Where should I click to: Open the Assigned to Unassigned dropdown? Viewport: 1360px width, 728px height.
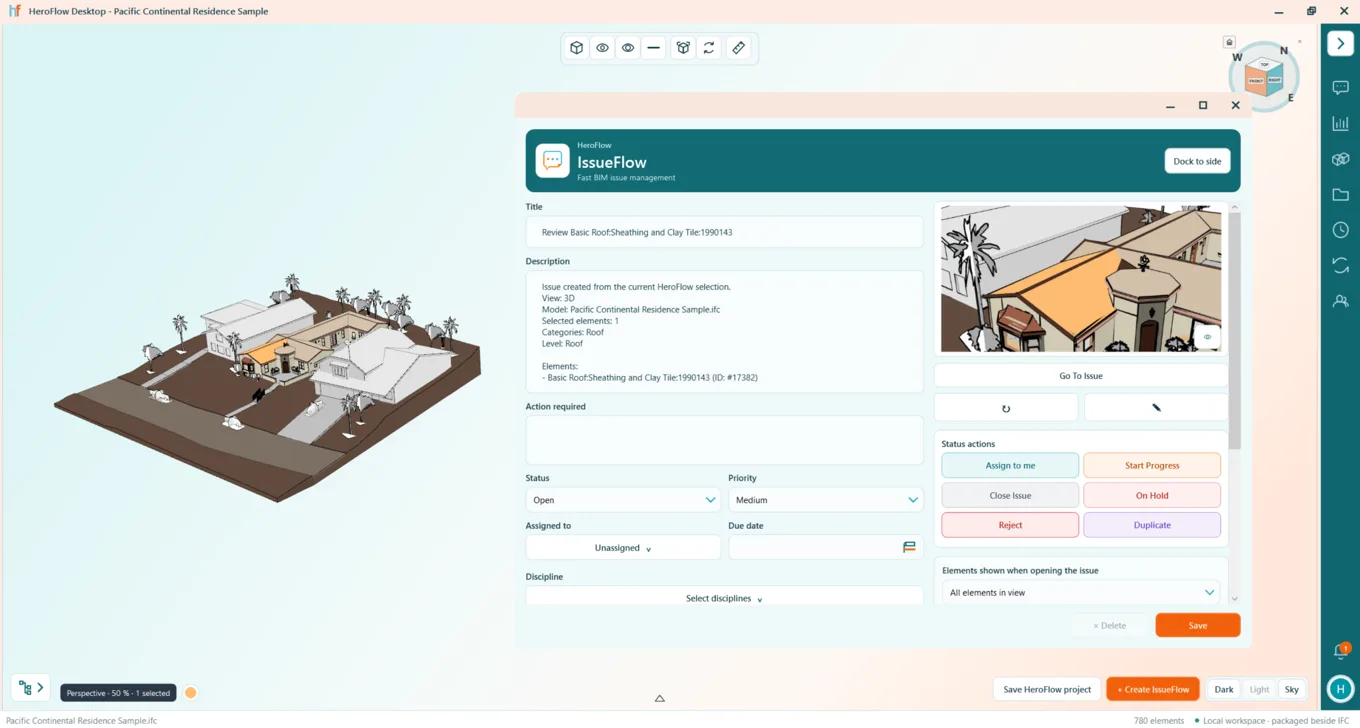[x=623, y=548]
